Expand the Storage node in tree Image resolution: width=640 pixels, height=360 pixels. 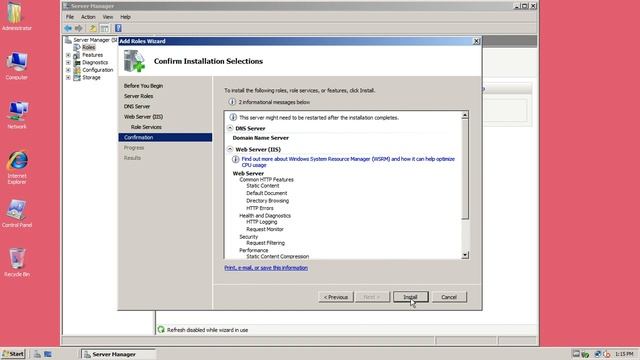click(x=68, y=77)
